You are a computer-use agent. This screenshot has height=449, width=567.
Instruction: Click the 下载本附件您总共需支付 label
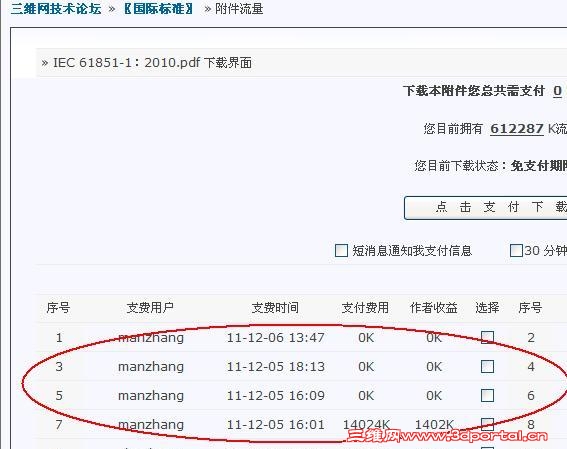tap(474, 91)
